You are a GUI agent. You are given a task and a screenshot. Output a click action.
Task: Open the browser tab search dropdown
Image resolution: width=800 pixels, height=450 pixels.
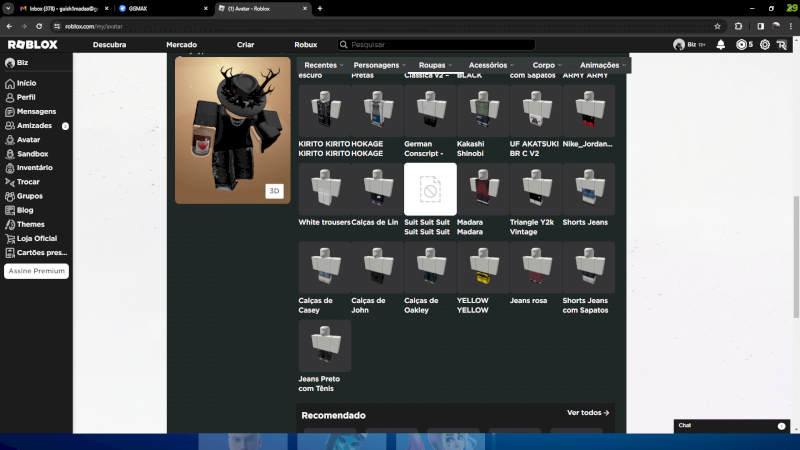tap(8, 9)
